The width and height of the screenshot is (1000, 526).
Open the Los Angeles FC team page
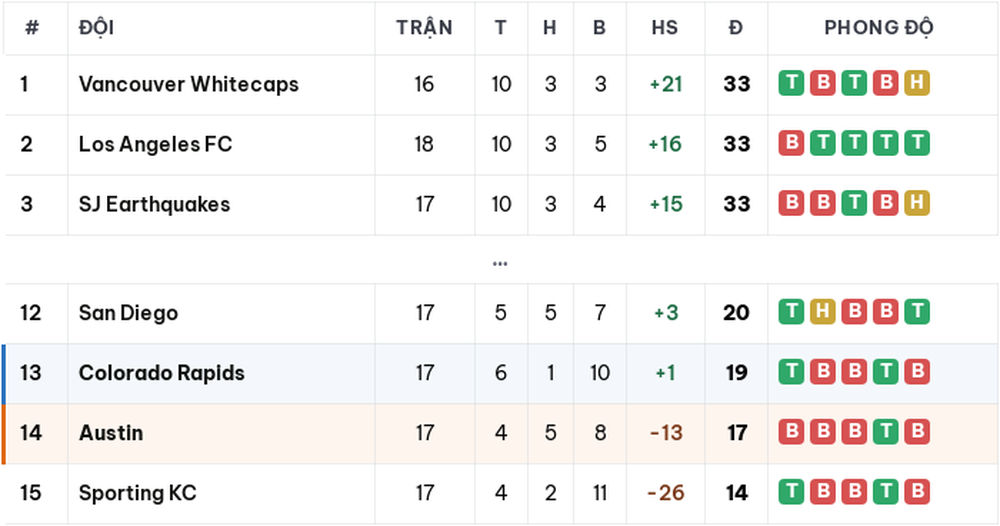[x=156, y=144]
